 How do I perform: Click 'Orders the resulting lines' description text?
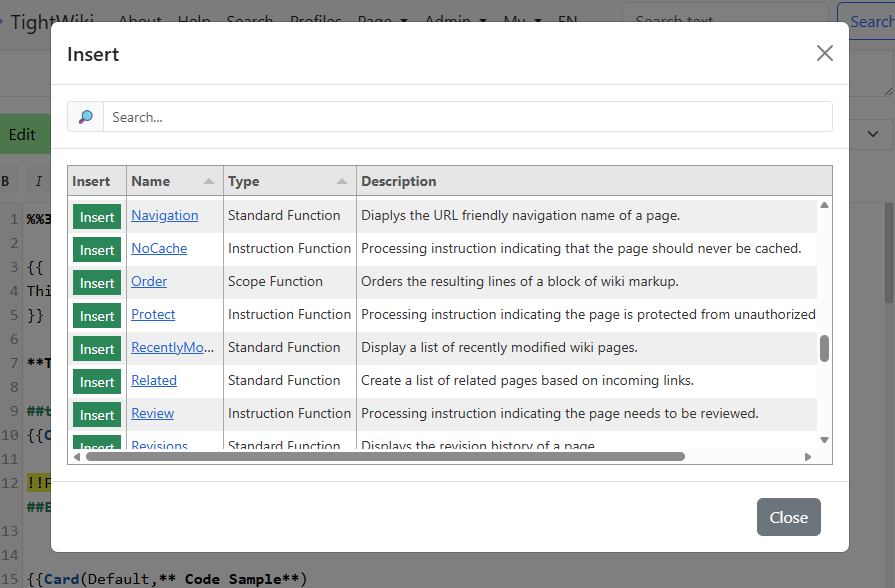pos(519,281)
